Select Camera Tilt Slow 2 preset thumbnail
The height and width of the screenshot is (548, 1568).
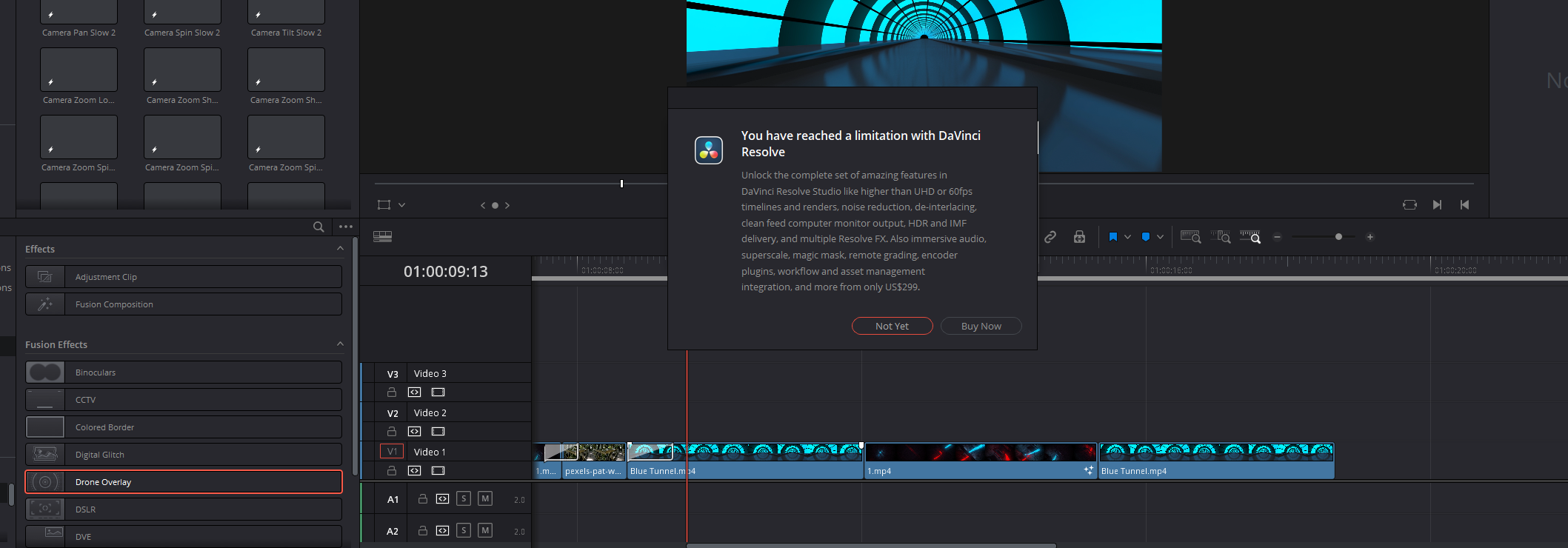click(x=286, y=12)
